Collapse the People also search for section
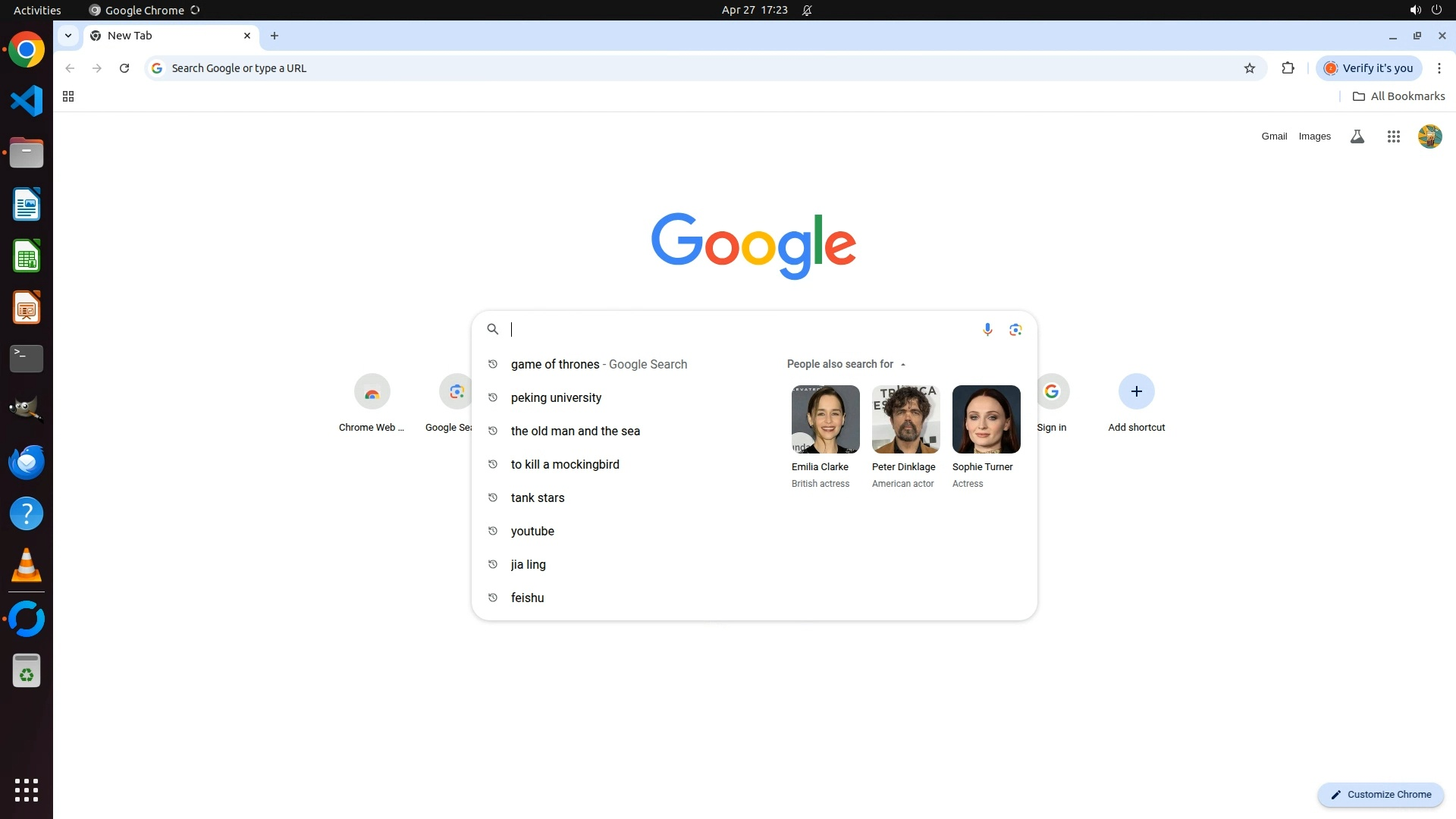 tap(902, 364)
